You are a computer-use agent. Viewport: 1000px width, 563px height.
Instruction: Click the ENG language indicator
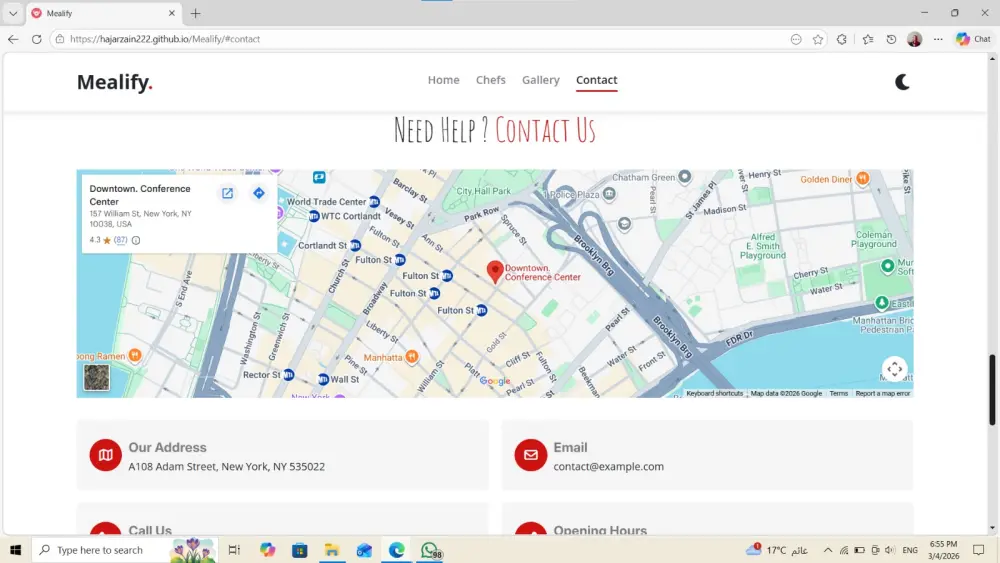(910, 550)
